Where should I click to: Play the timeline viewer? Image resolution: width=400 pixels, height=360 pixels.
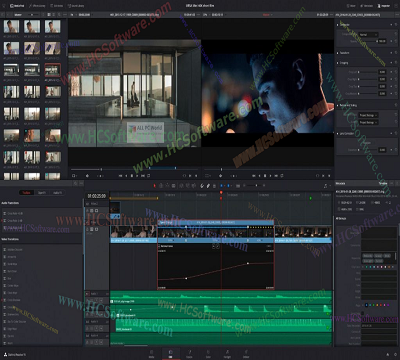[270, 176]
